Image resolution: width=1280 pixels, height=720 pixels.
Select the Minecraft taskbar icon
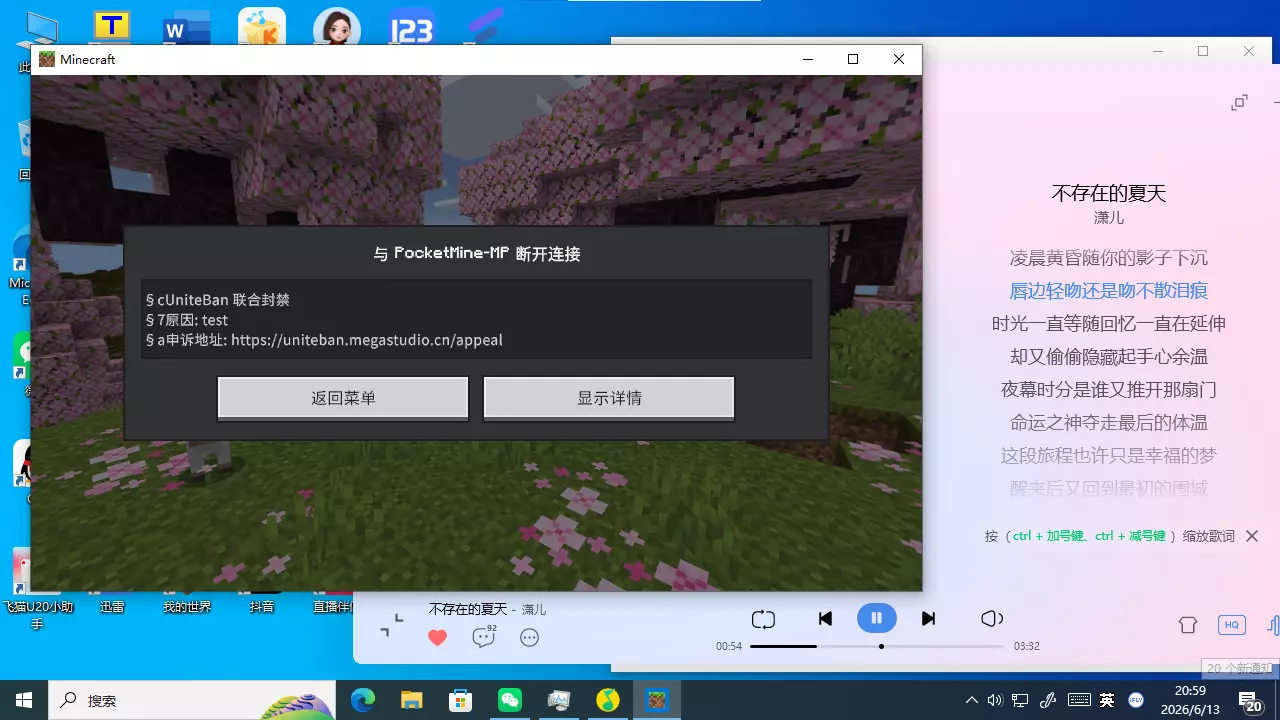[657, 700]
